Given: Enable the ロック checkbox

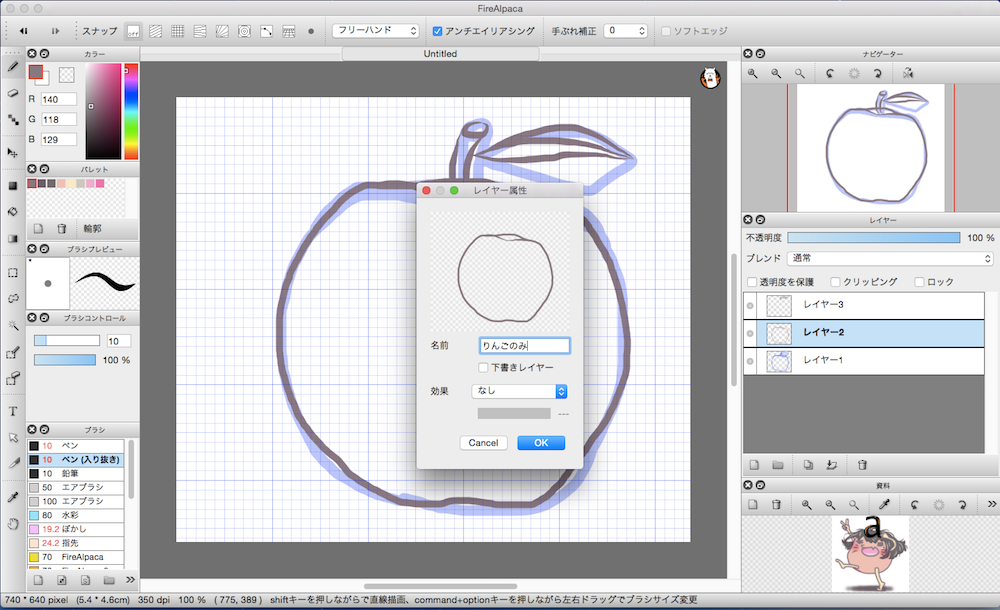Looking at the screenshot, I should coord(920,282).
